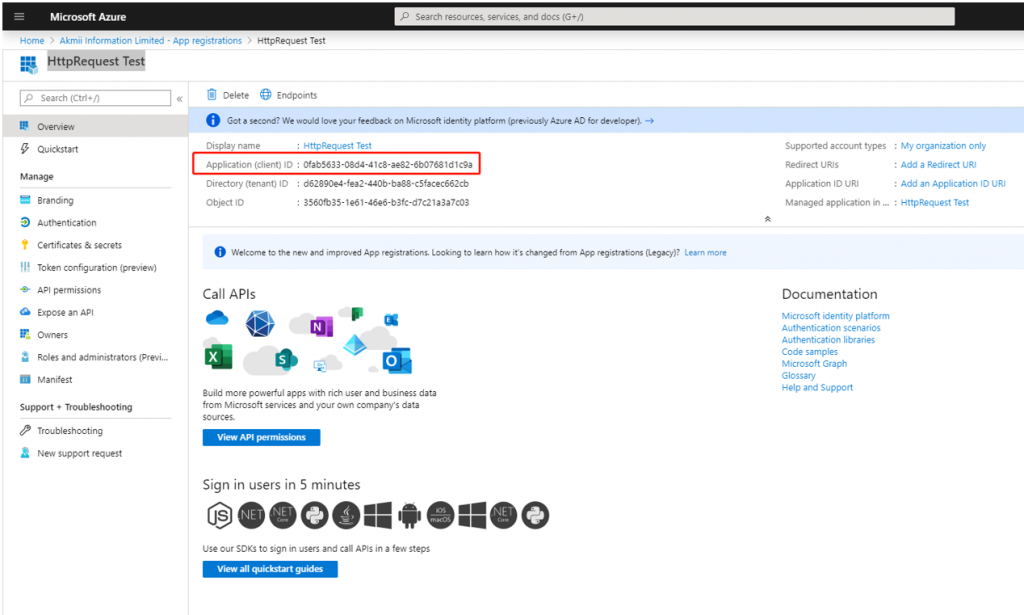Click the Token configuration icon

pyautogui.click(x=25, y=267)
